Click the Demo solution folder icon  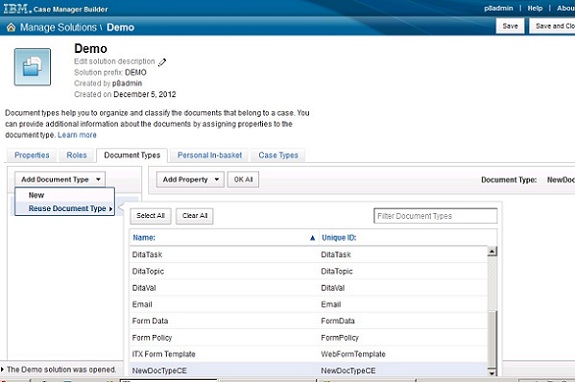(32, 67)
